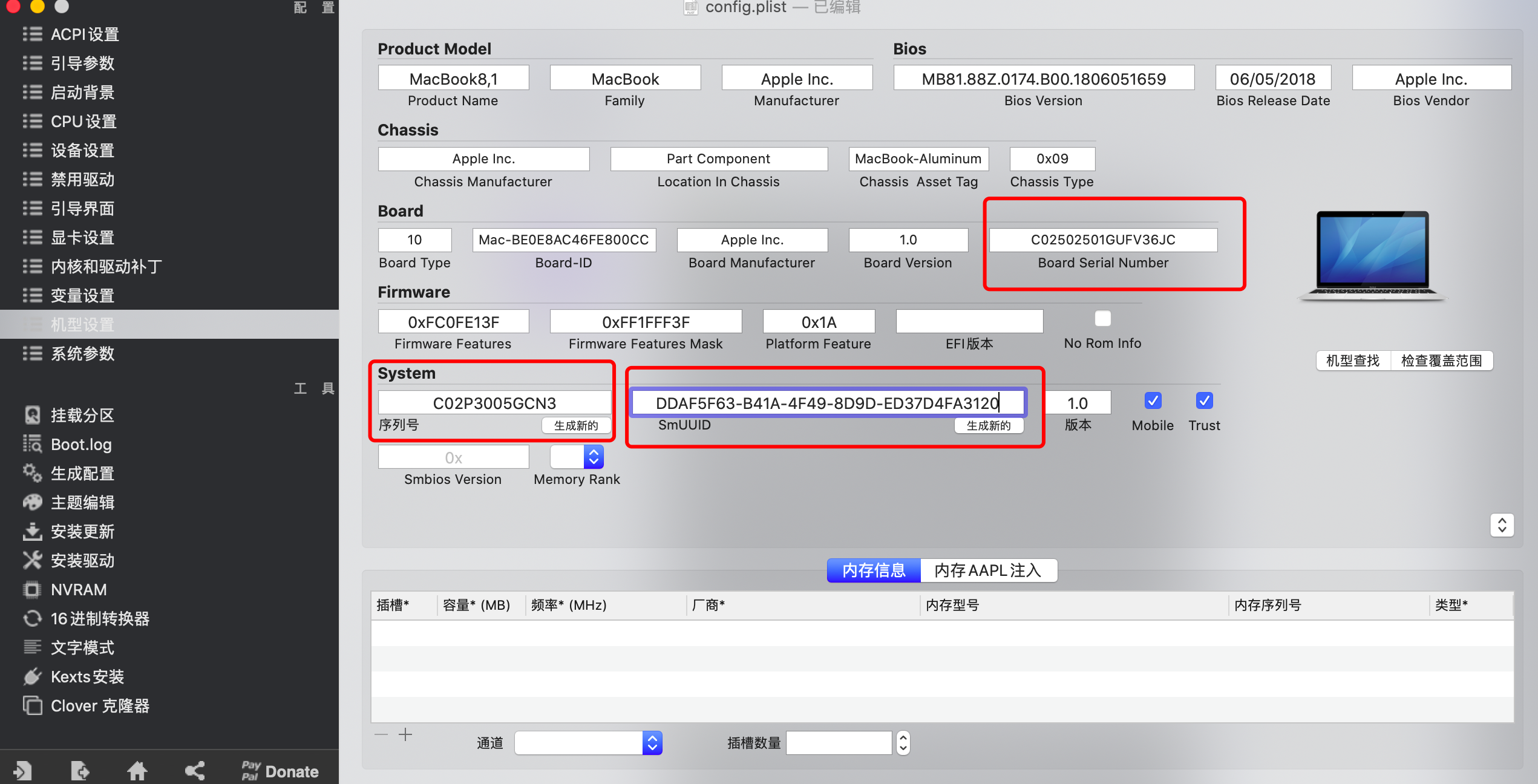Open the NVRAM tool
The image size is (1538, 784).
78,590
